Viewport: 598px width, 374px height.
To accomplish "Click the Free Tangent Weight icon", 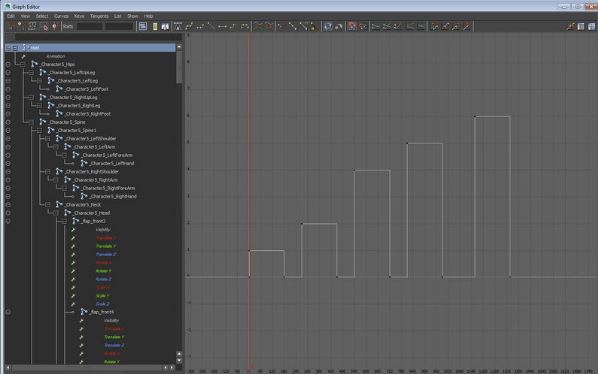I will click(x=303, y=26).
